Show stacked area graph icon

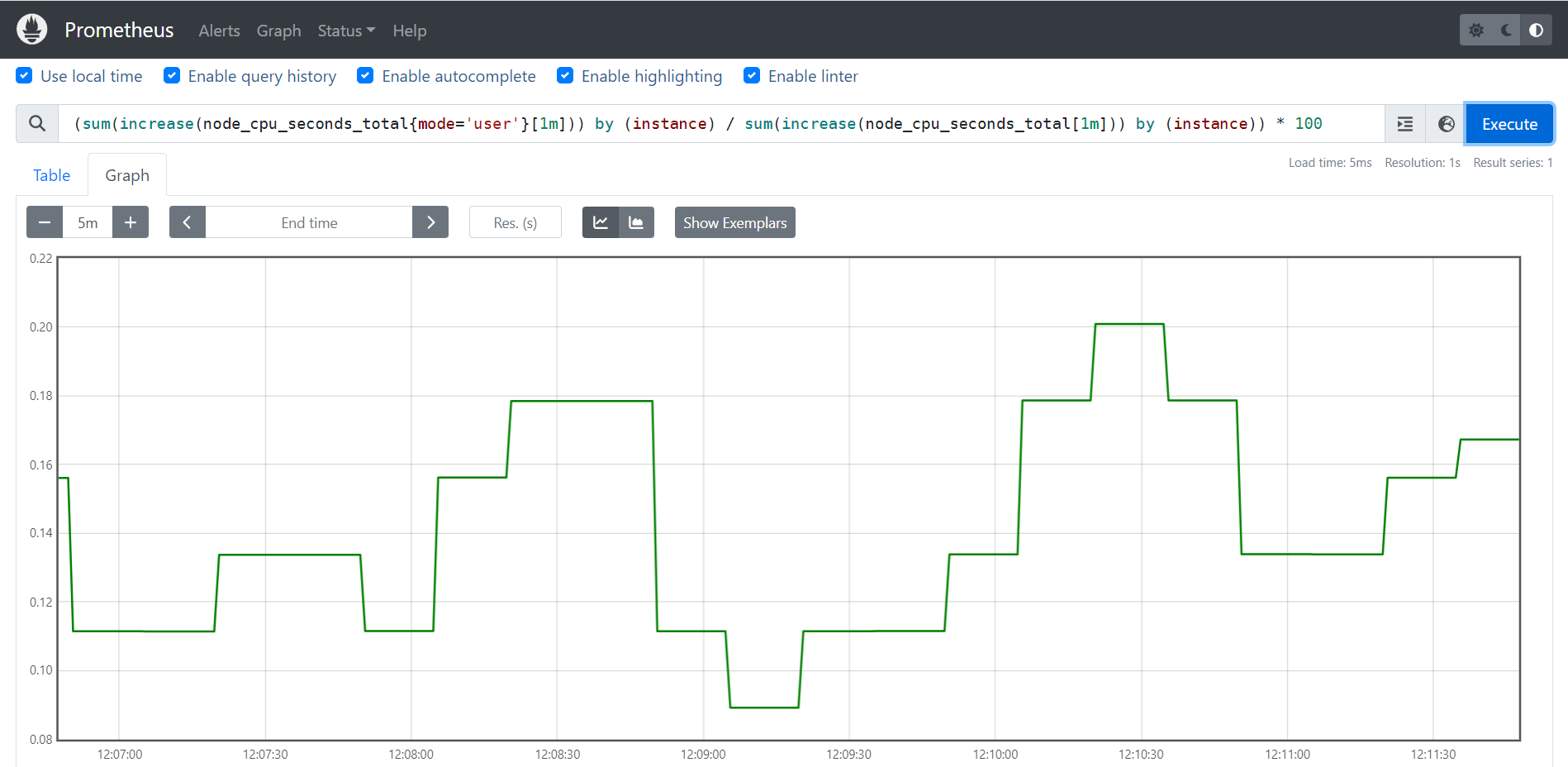636,222
